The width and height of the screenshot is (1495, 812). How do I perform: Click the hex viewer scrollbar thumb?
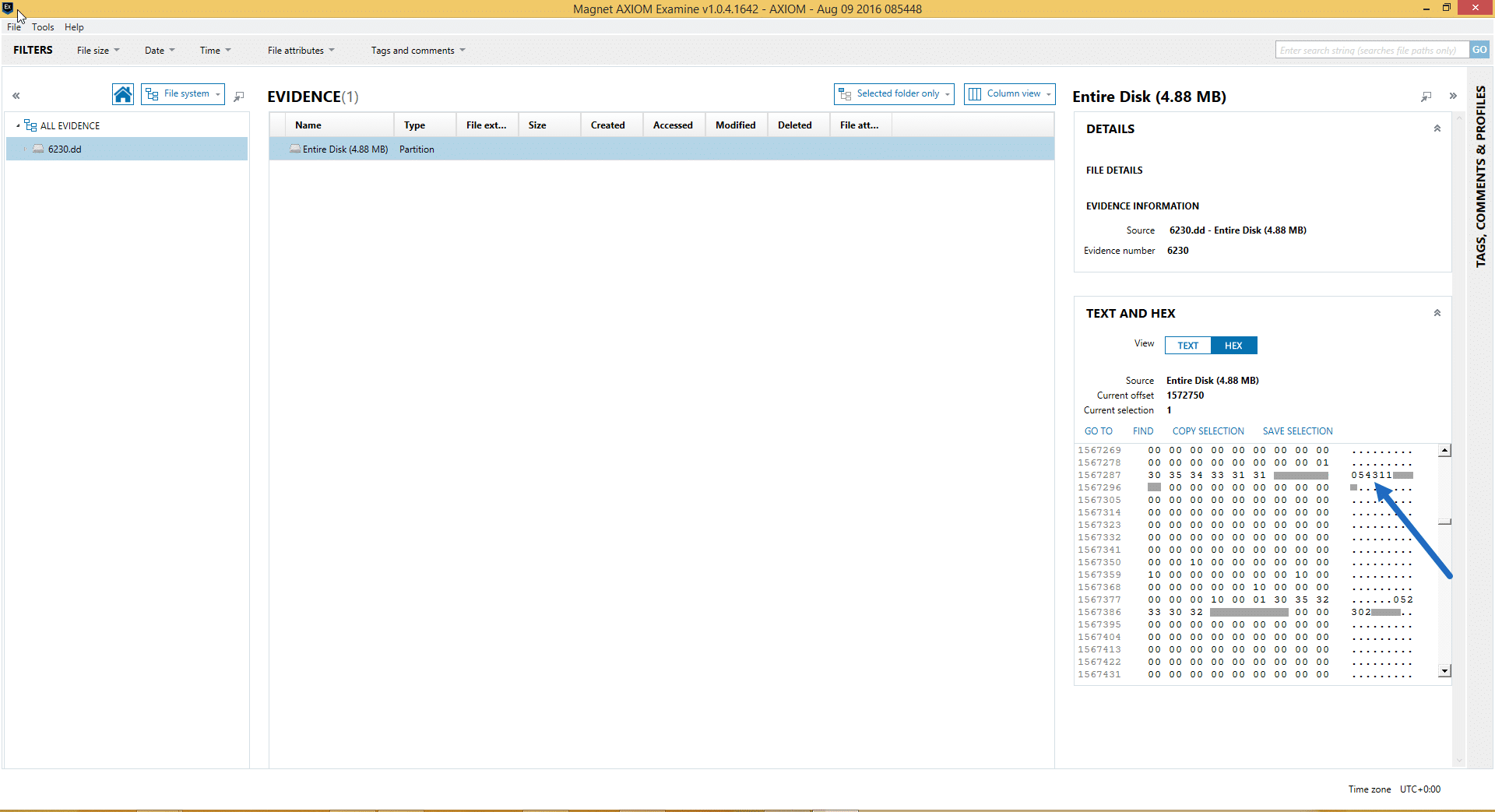pos(1445,522)
